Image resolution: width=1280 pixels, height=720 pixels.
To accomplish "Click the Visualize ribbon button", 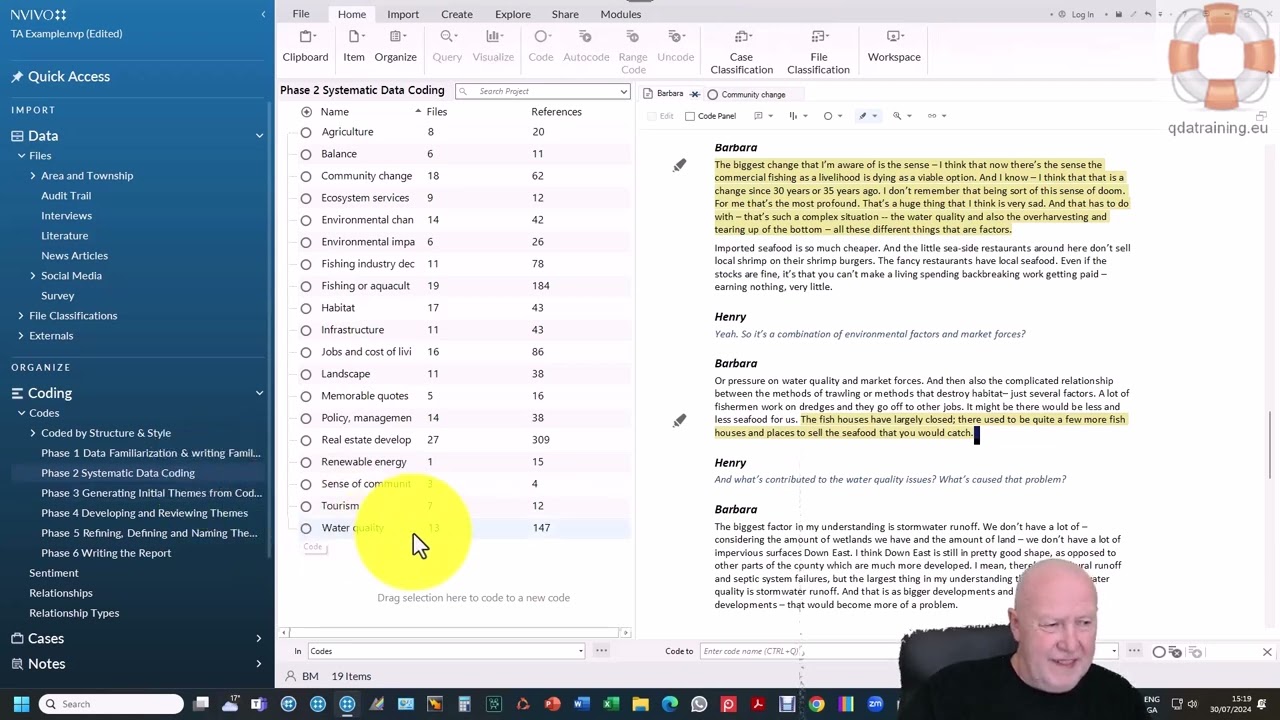I will pos(493,47).
